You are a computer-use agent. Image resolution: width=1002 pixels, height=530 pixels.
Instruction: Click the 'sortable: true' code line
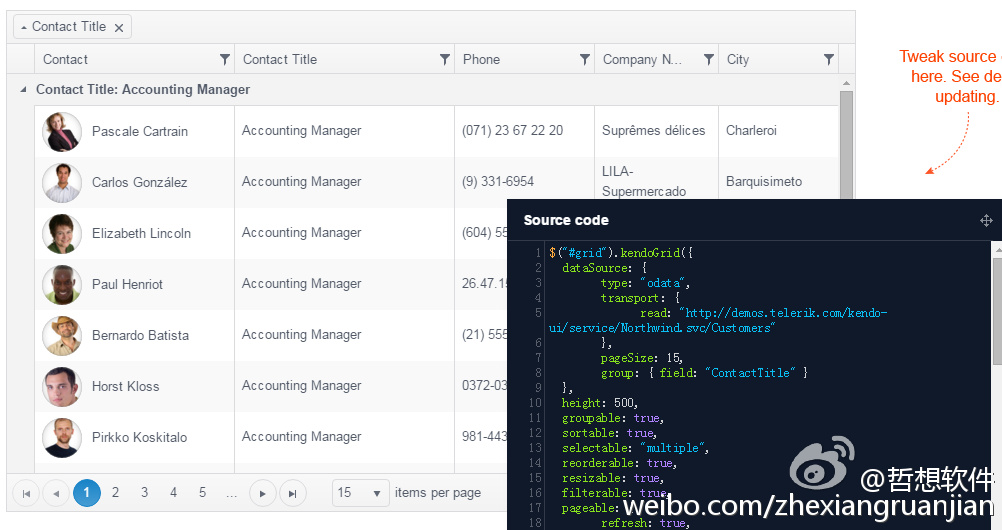[x=609, y=433]
